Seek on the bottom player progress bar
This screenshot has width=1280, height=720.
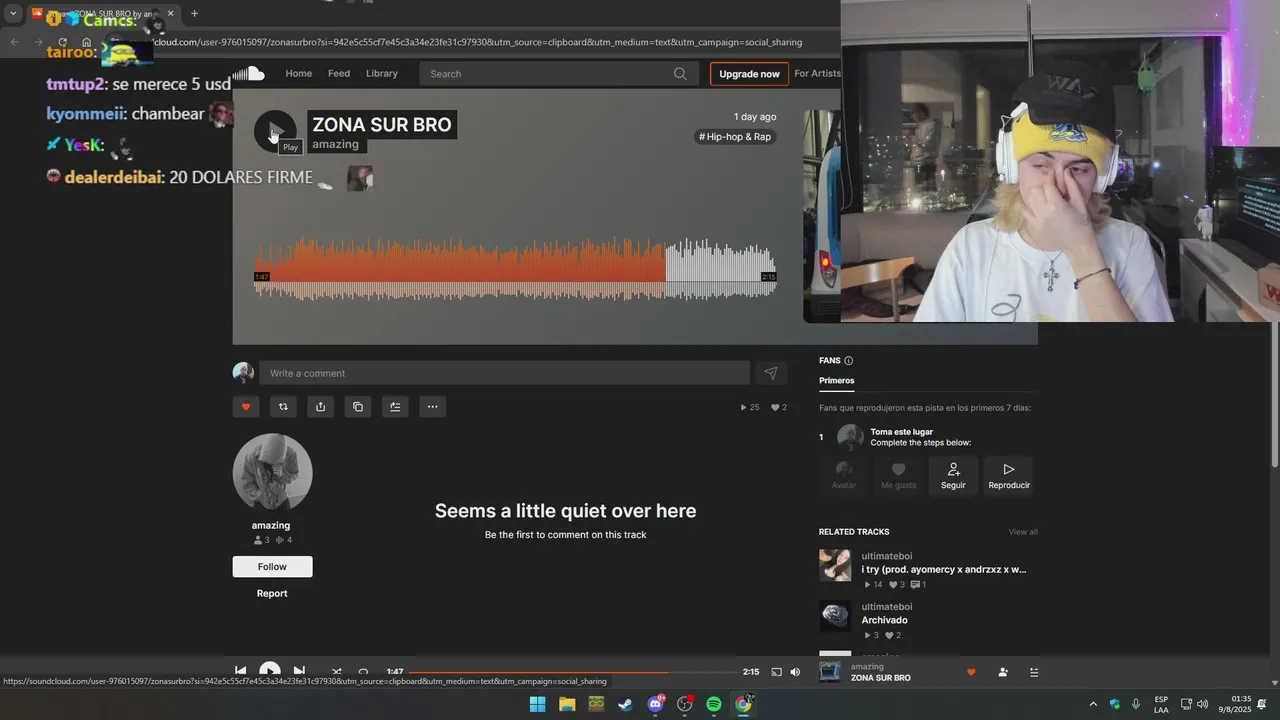572,672
